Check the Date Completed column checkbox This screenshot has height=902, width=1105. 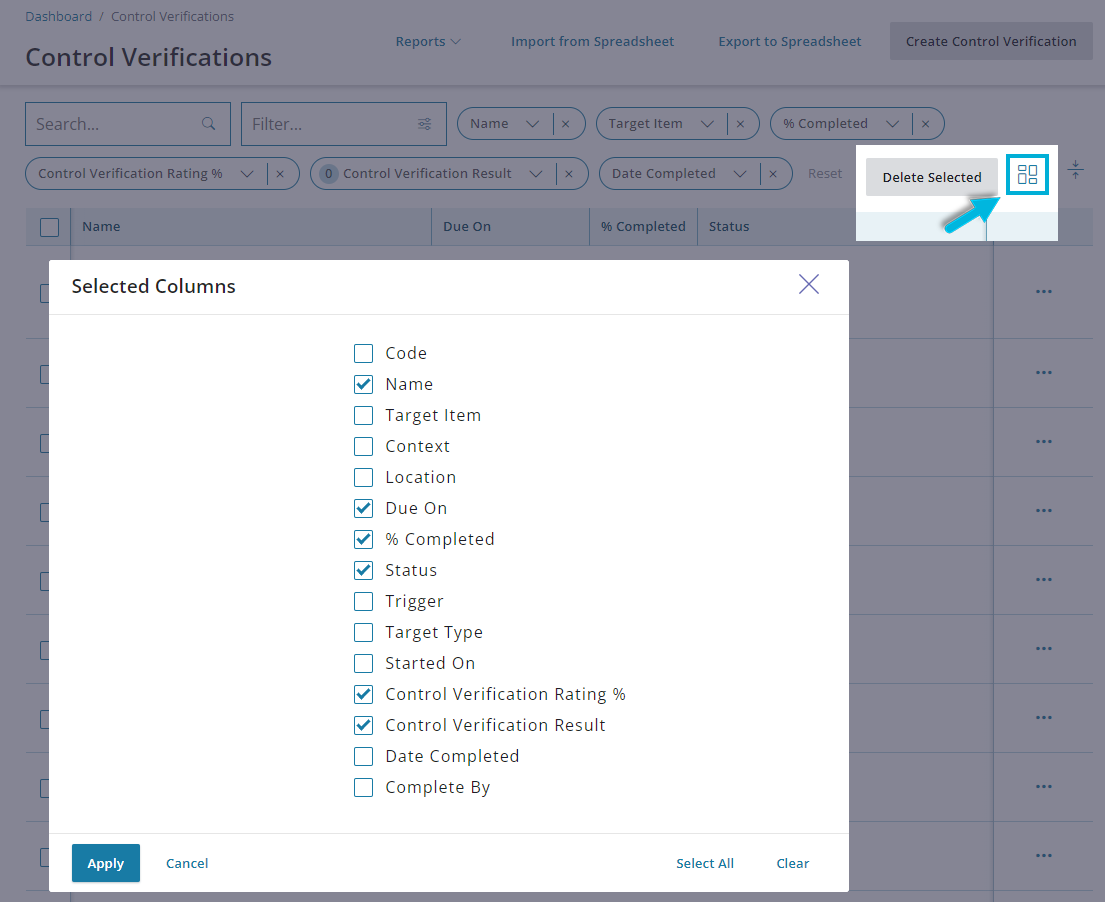[363, 756]
